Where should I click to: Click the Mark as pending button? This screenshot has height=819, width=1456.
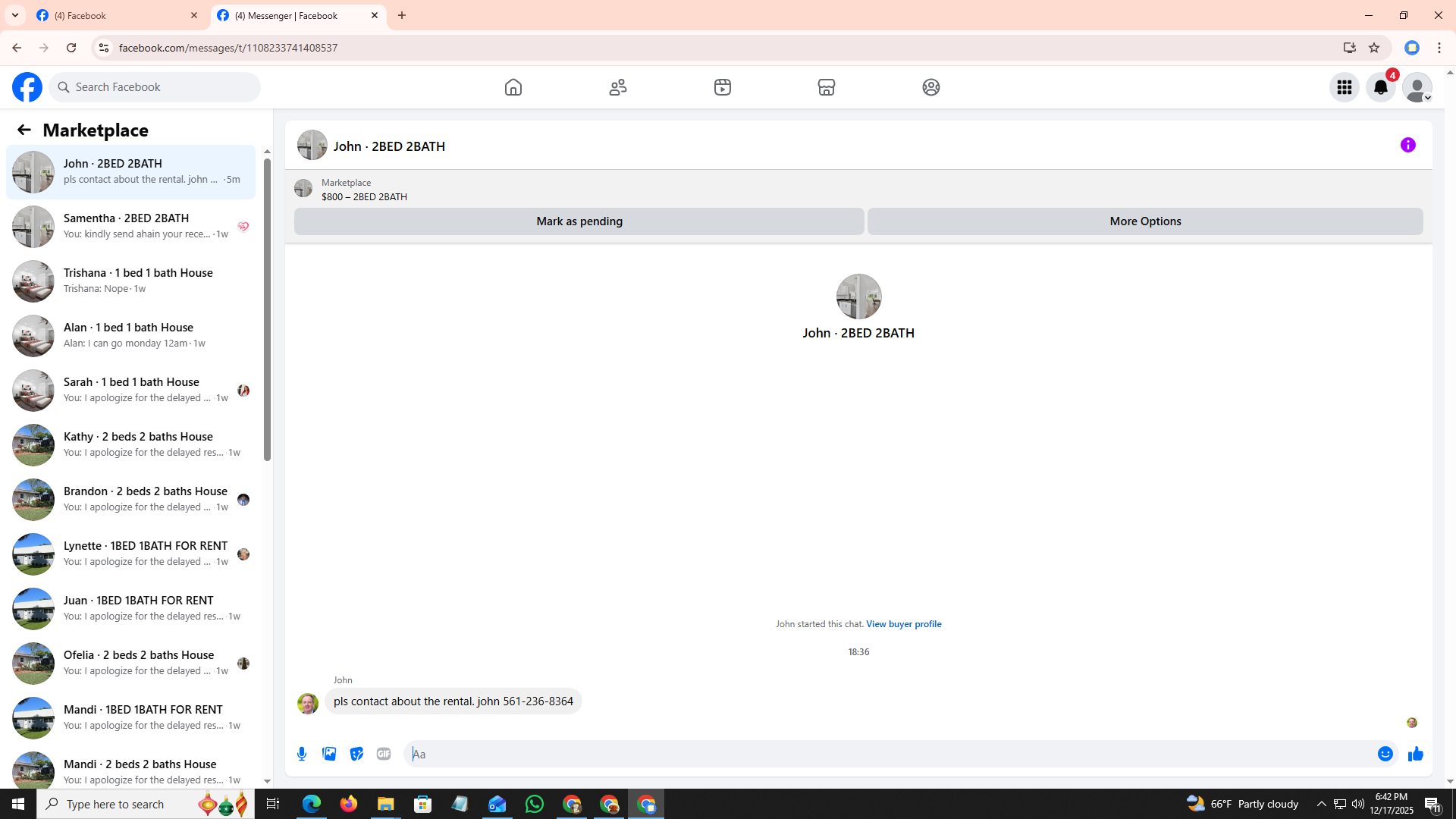pyautogui.click(x=579, y=221)
